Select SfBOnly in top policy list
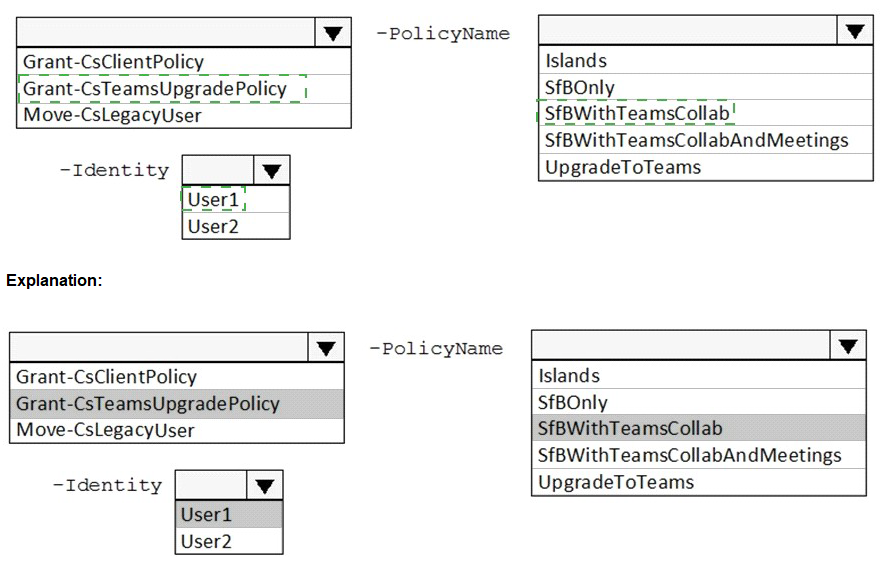The width and height of the screenshot is (881, 568). point(580,87)
